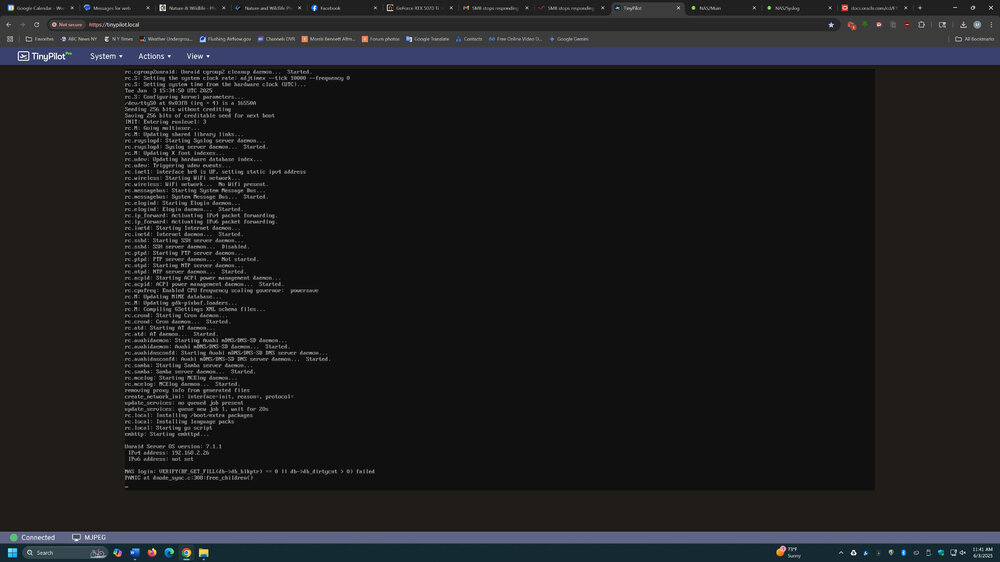Open Weather Underground bookmark
The image size is (1000, 562).
[x=166, y=39]
